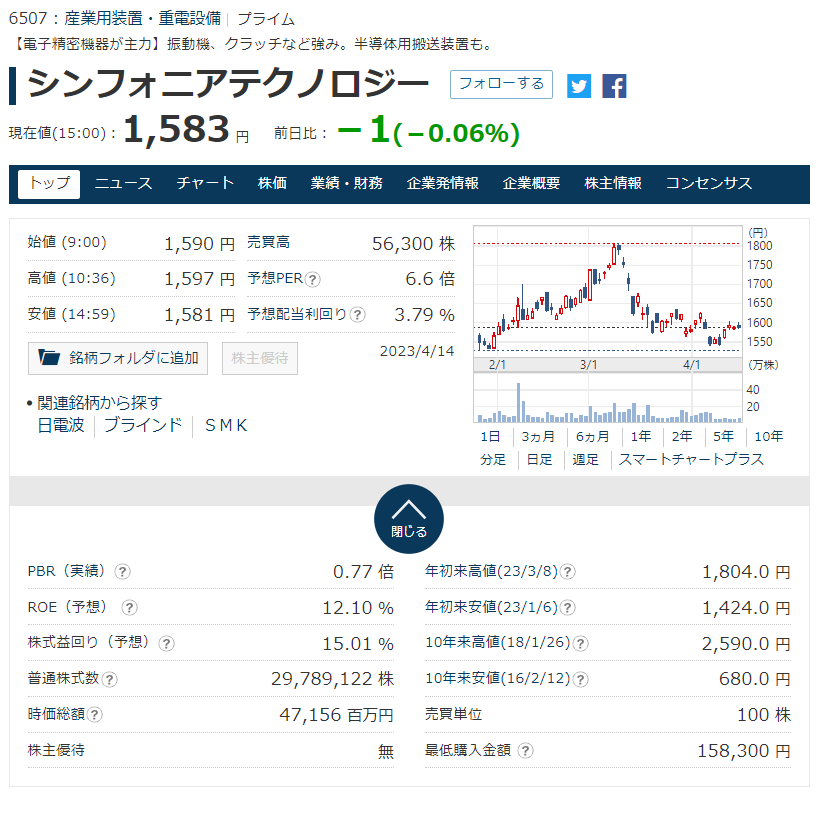Viewport: 819px width, 834px height.
Task: Set chart range to 6ヵ月
Action: coord(593,437)
